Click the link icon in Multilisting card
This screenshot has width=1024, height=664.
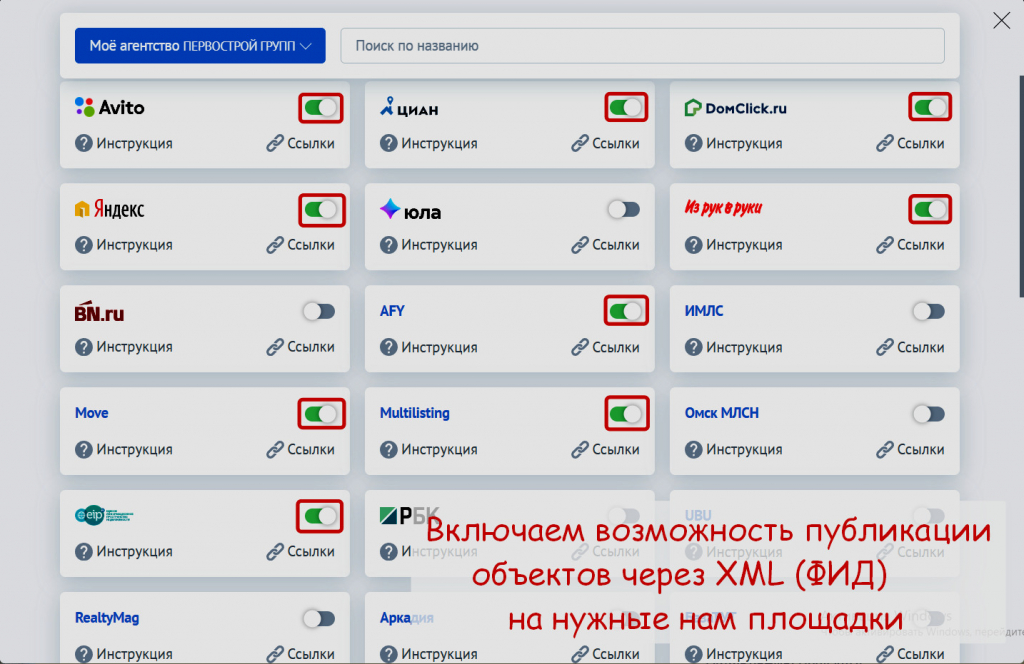click(x=580, y=449)
